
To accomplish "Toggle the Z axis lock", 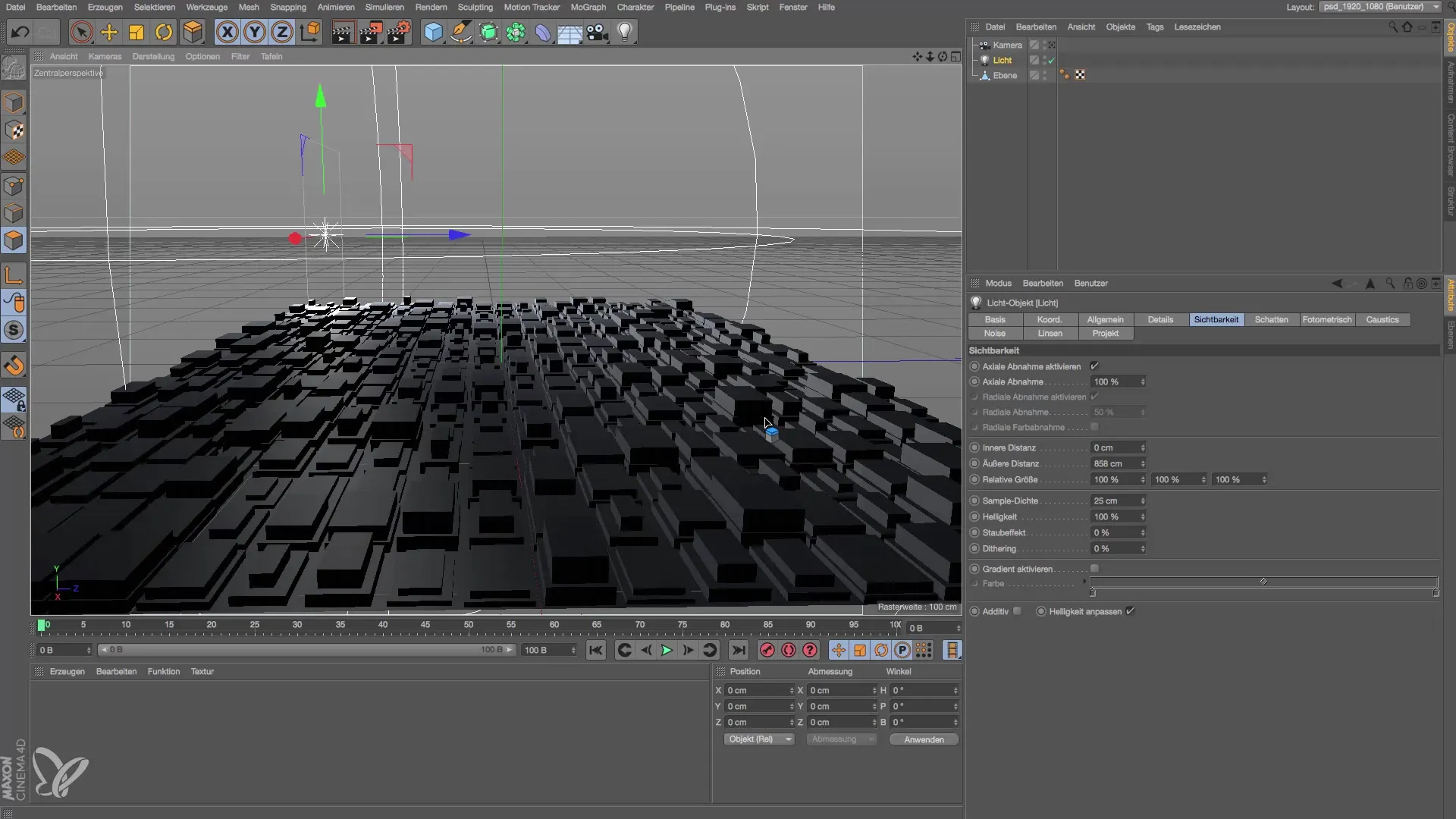I will 282,32.
